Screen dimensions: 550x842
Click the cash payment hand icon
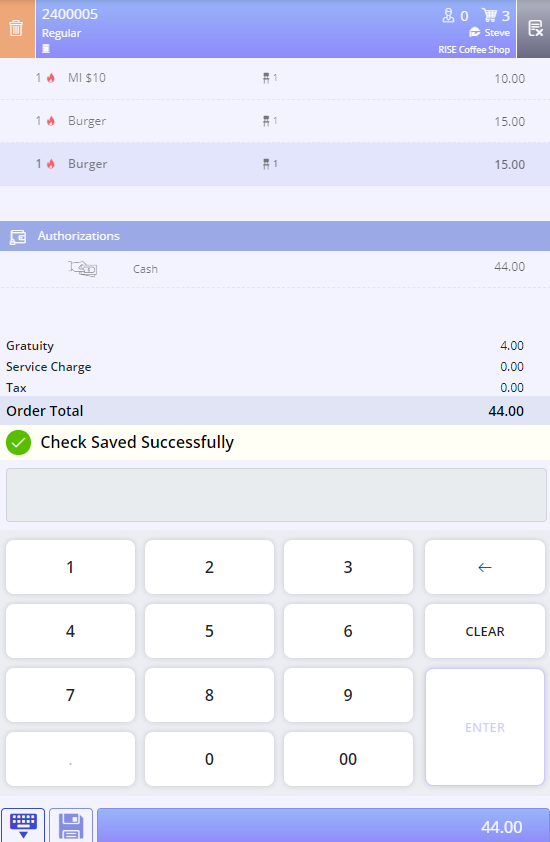[x=83, y=268]
